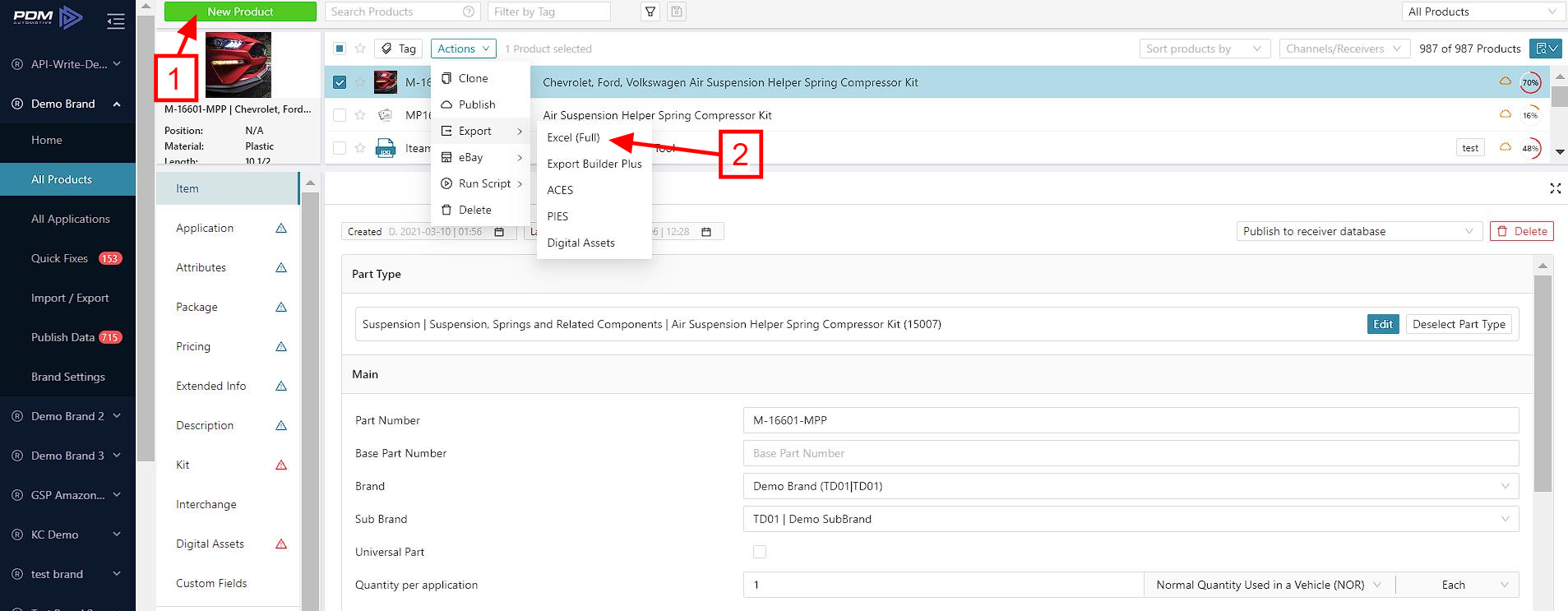Image resolution: width=1568 pixels, height=611 pixels.
Task: Click the Pricing warning triangle icon
Action: [x=281, y=346]
